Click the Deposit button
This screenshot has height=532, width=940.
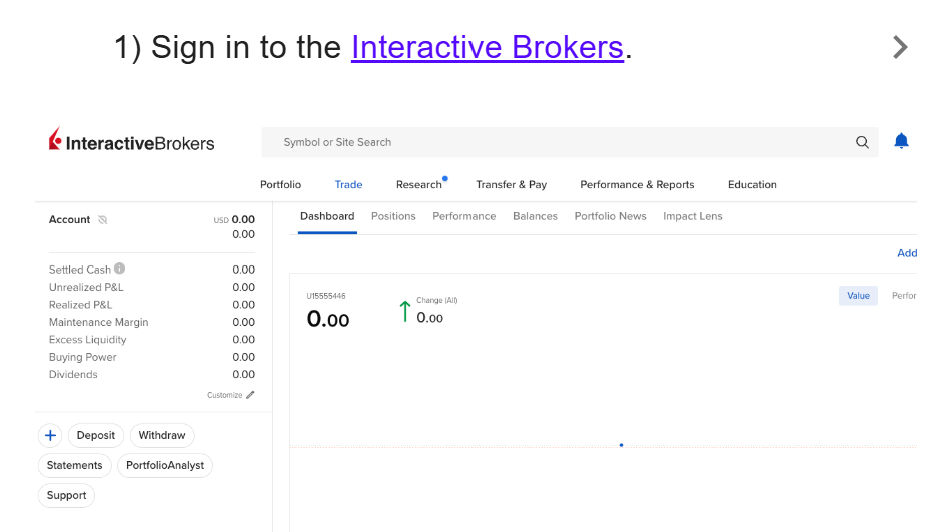coord(96,435)
